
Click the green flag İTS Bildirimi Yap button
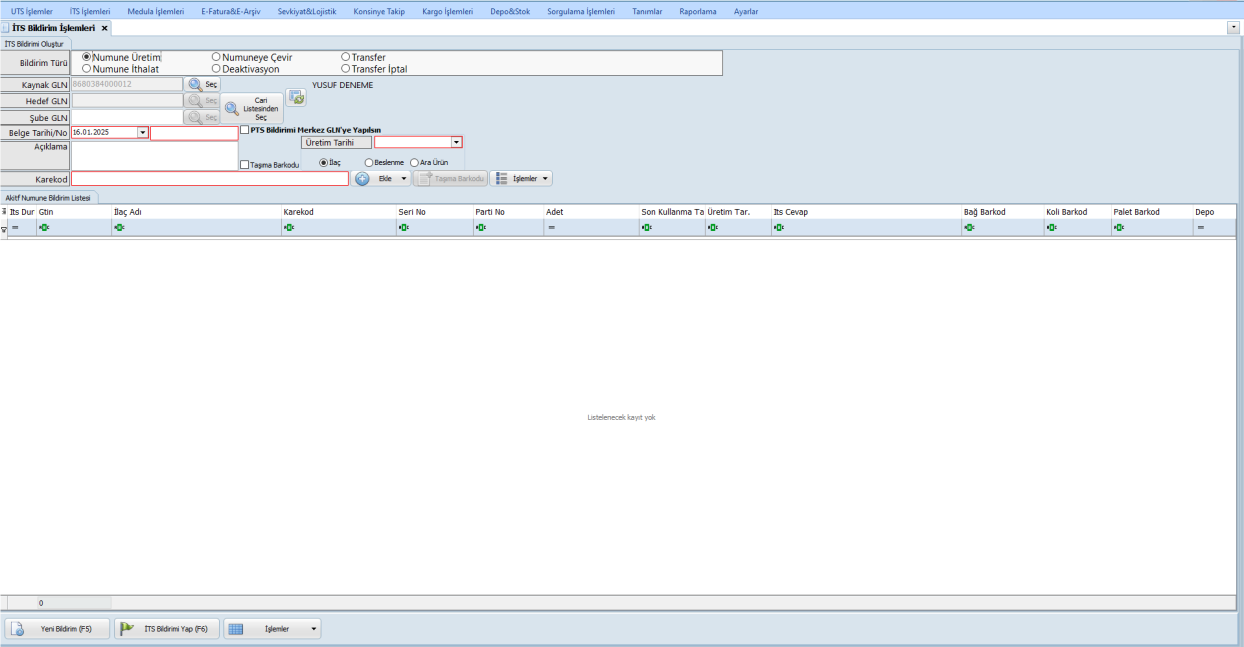tap(128, 629)
